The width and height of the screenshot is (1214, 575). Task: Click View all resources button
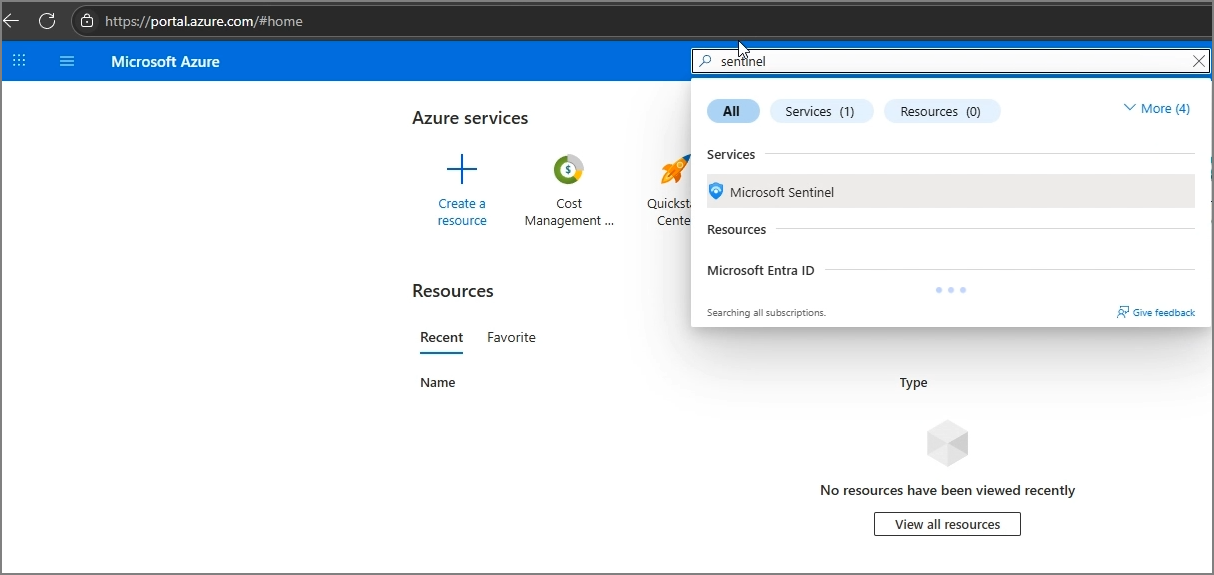point(947,524)
